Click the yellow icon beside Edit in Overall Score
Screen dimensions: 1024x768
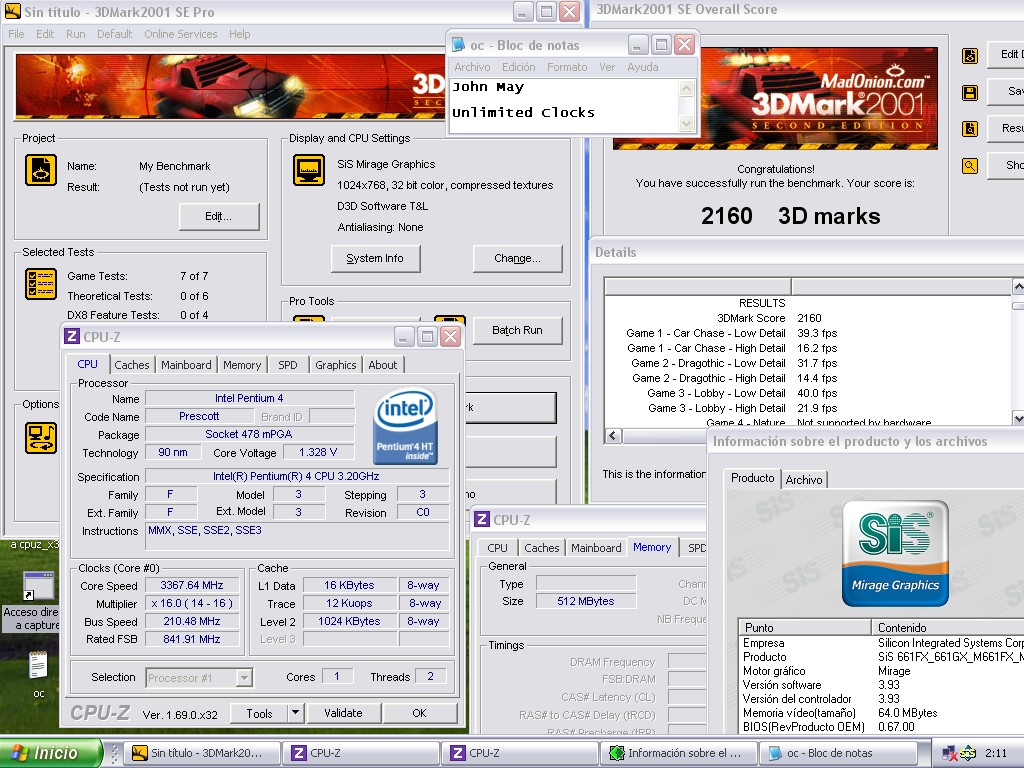970,56
